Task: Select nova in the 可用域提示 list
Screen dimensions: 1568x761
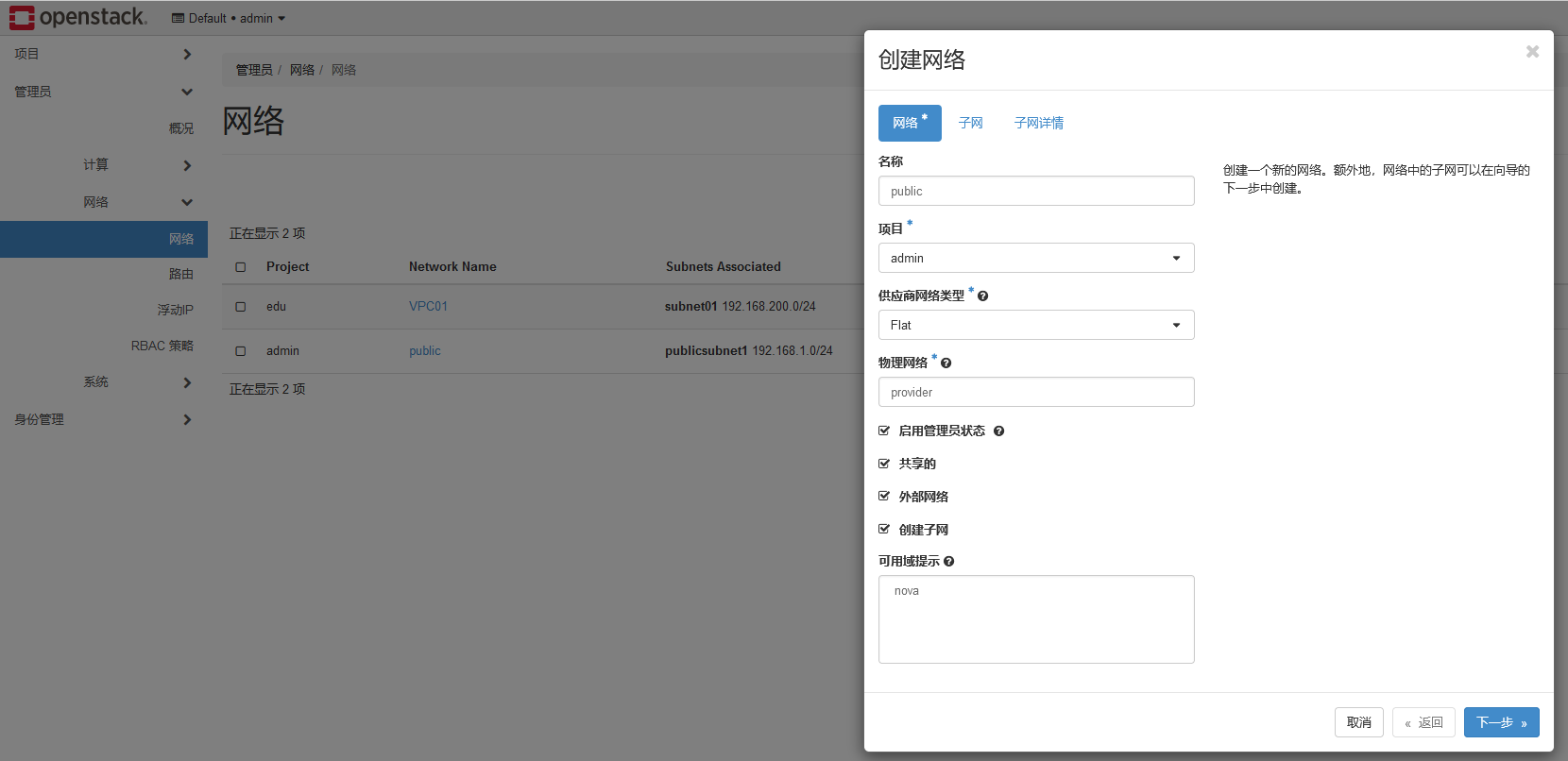Action: point(907,591)
